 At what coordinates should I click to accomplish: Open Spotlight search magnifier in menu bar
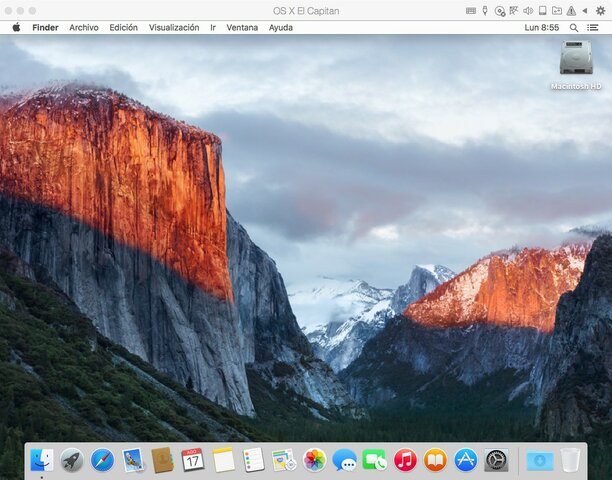(x=574, y=28)
